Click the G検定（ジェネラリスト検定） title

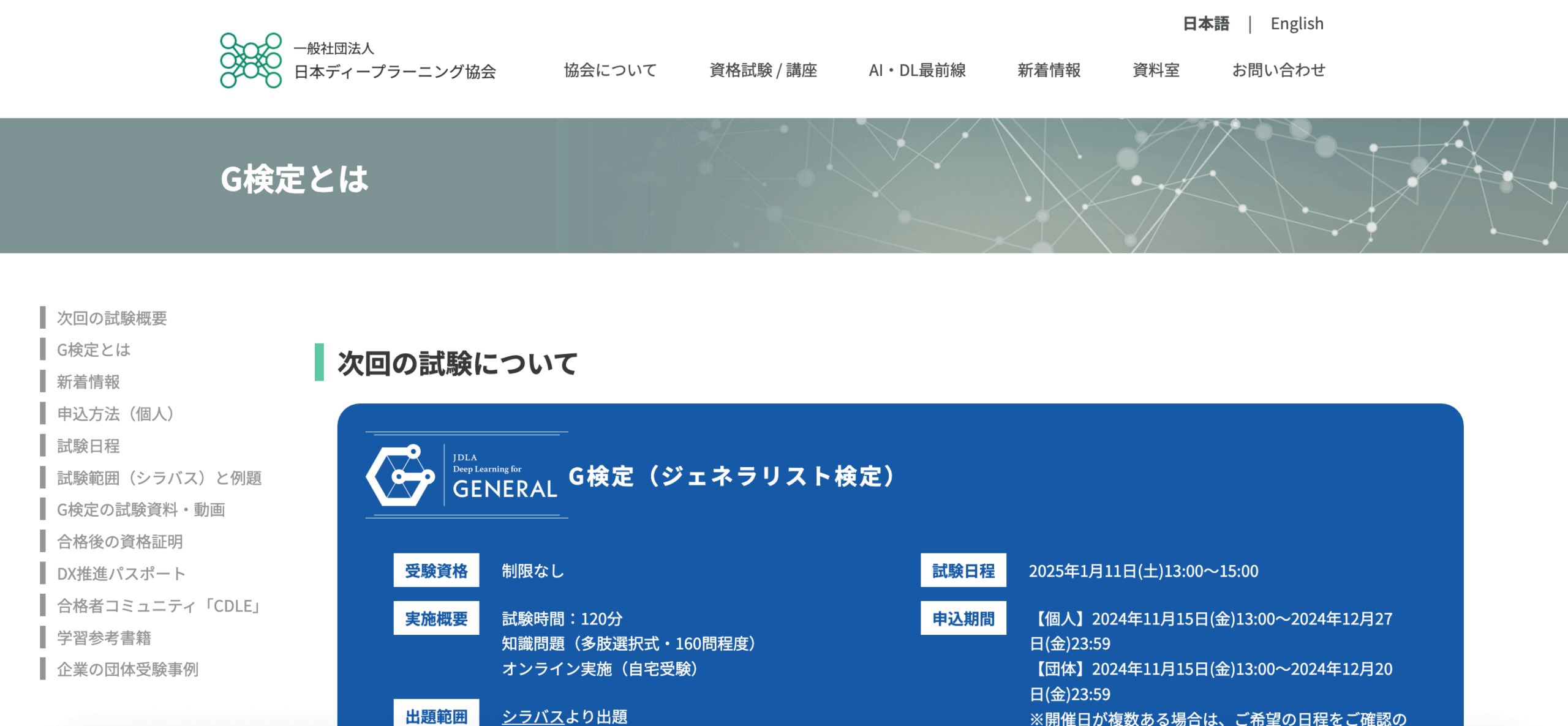pyautogui.click(x=734, y=476)
